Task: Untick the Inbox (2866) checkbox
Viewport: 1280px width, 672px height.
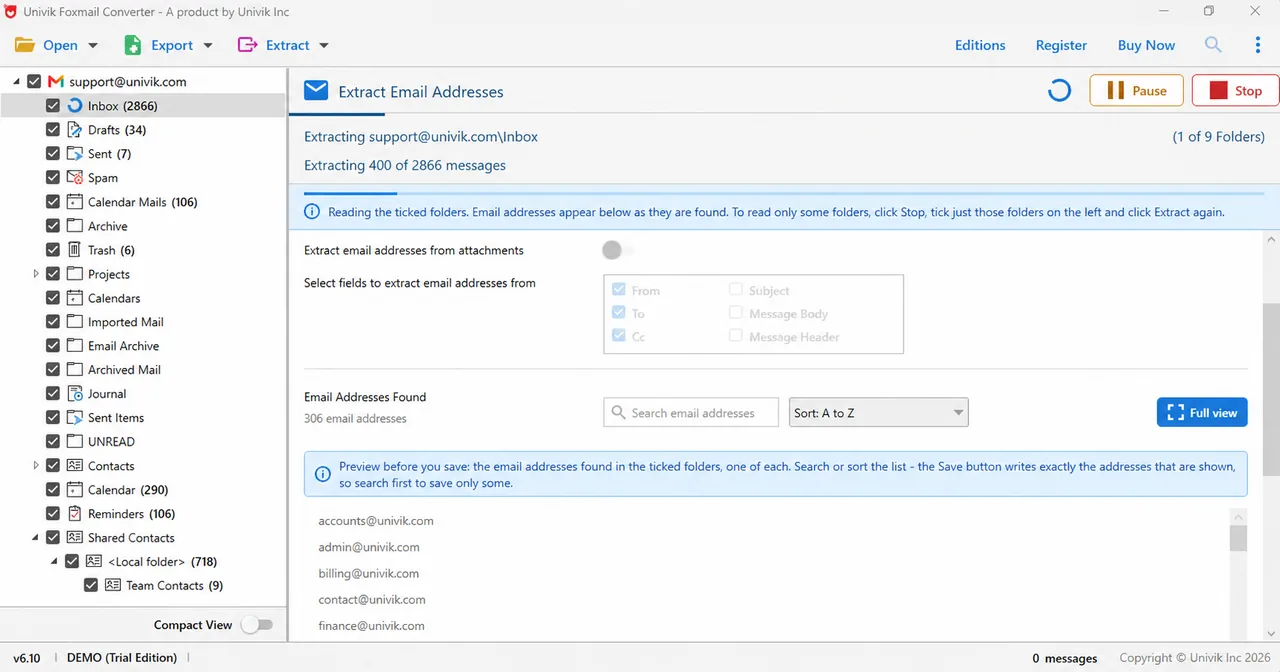Action: click(53, 106)
